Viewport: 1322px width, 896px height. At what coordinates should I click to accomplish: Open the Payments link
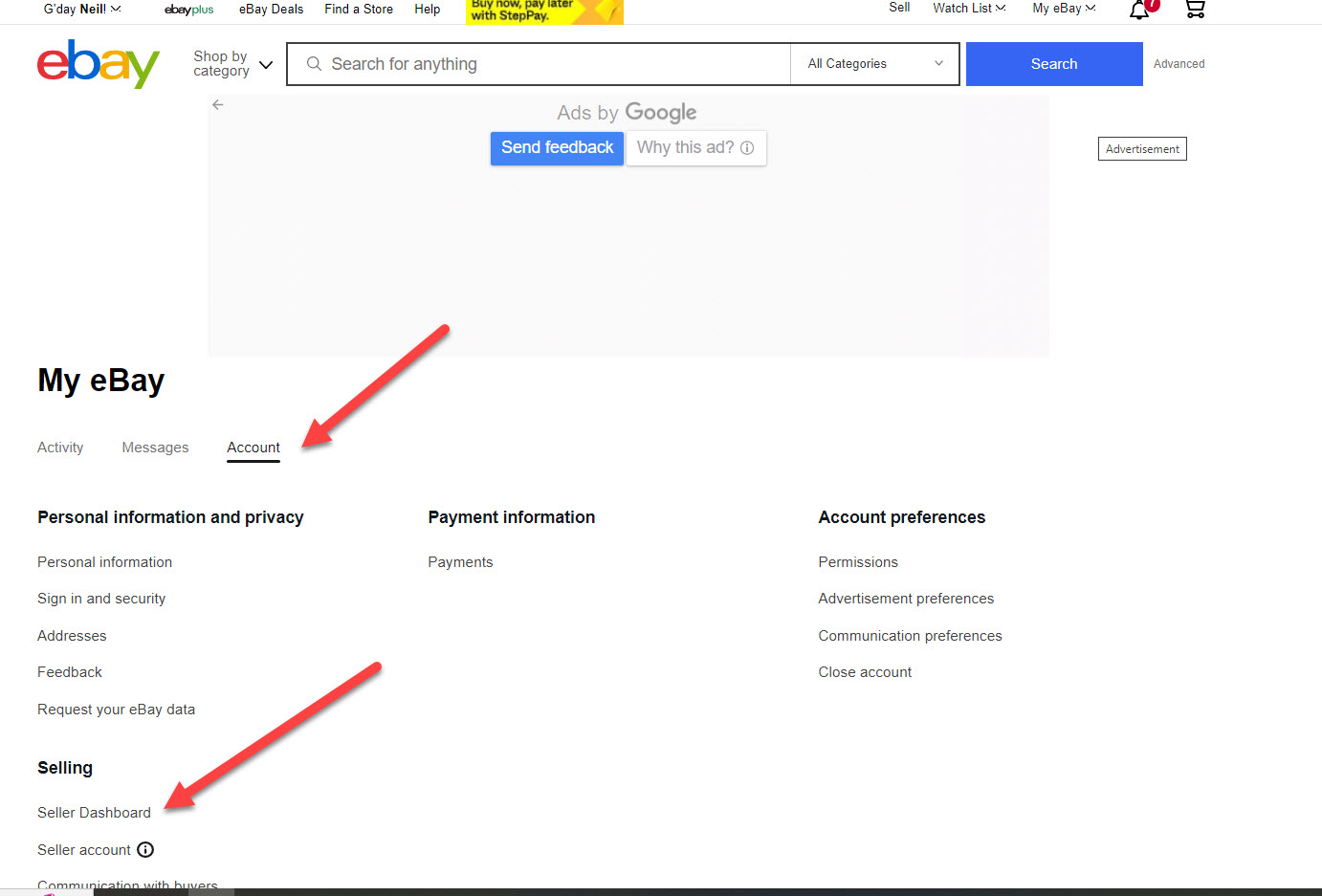coord(460,562)
